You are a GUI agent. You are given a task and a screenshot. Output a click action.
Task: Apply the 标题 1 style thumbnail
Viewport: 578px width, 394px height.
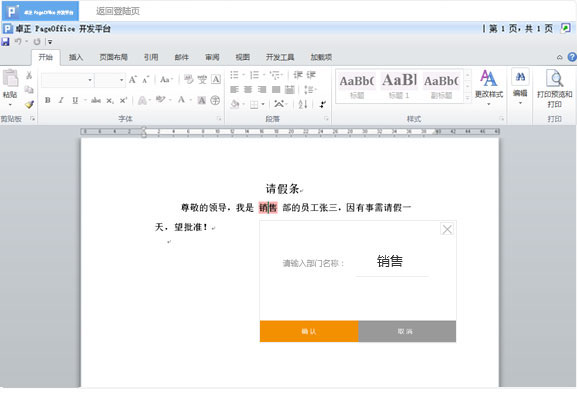pyautogui.click(x=399, y=86)
